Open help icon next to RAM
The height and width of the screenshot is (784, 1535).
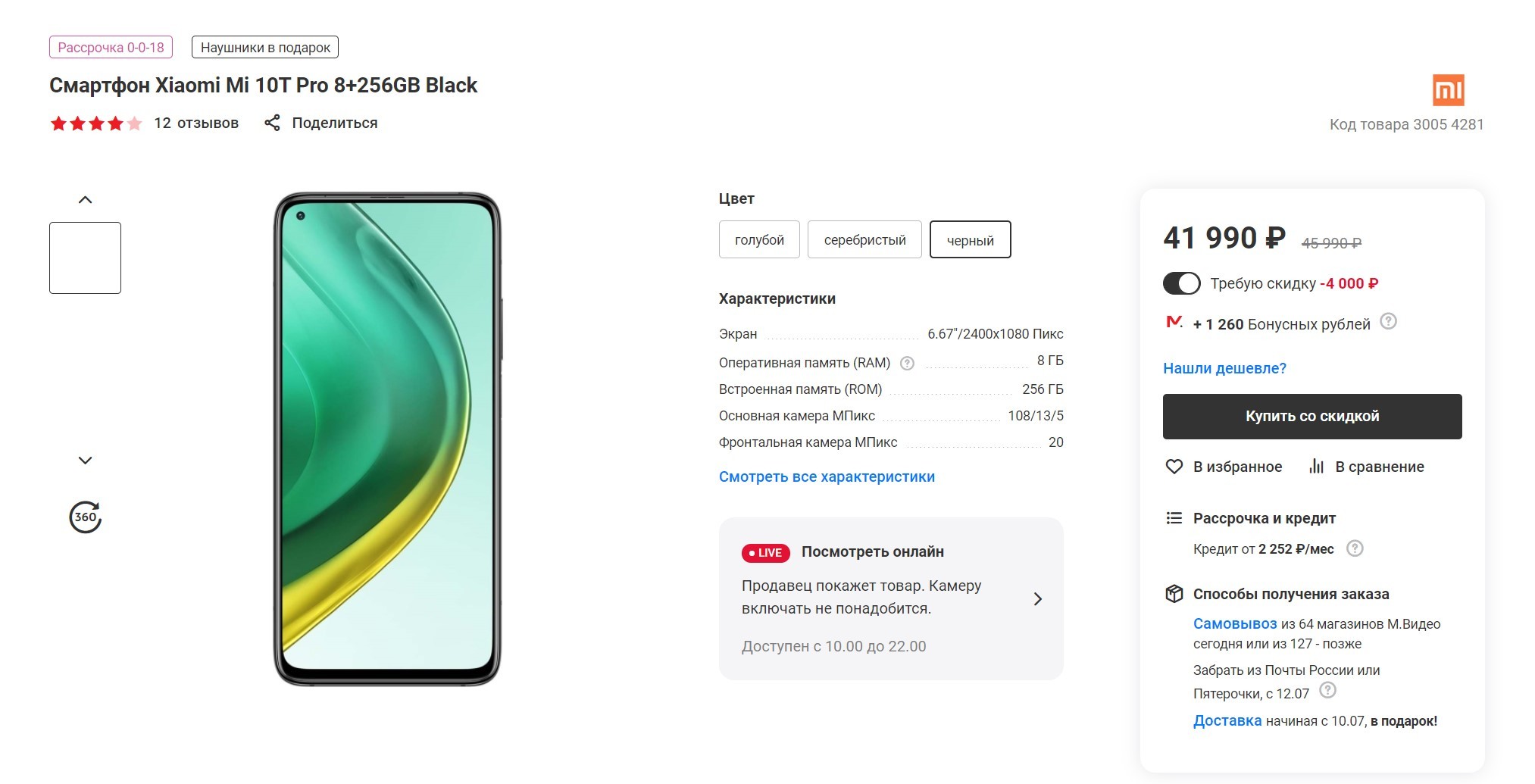click(x=907, y=364)
